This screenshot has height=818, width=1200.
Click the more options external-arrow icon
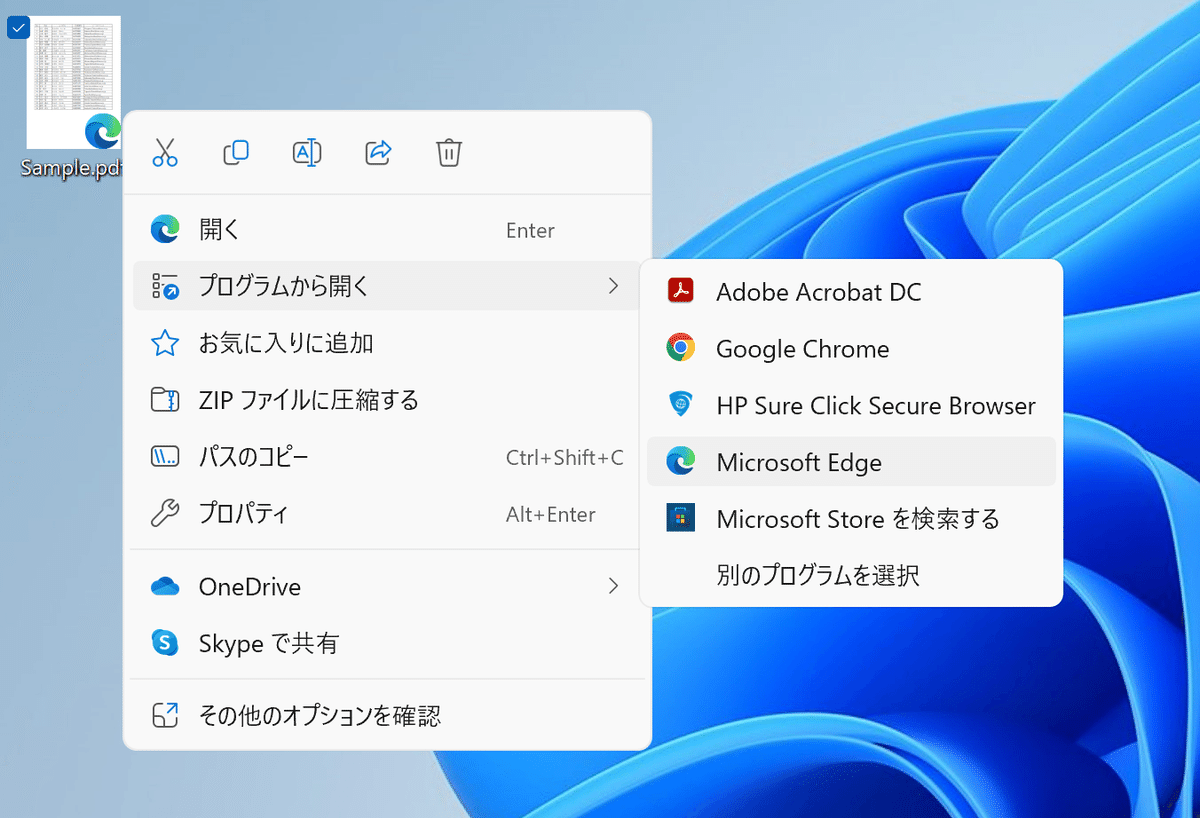point(165,715)
